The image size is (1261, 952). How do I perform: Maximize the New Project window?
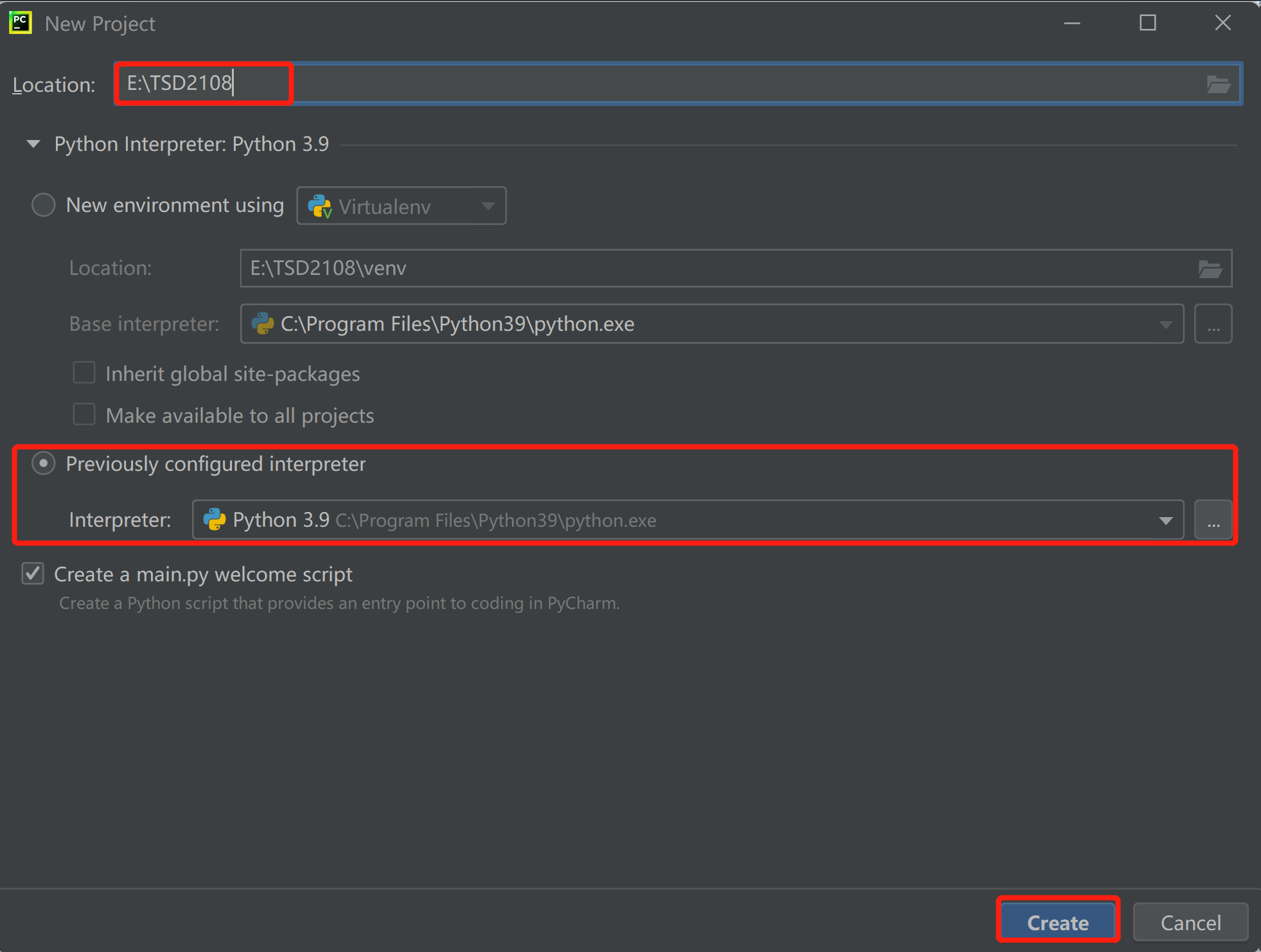tap(1147, 23)
